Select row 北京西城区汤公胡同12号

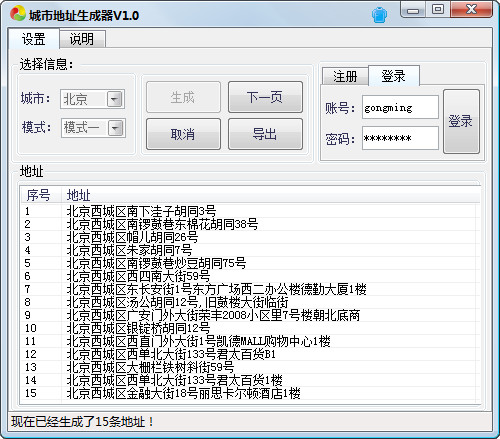pos(250,302)
